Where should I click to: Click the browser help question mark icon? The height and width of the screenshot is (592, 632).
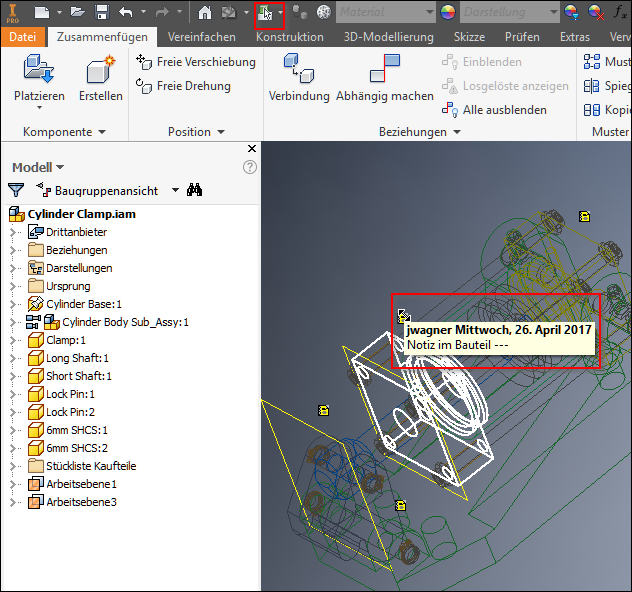tap(250, 167)
